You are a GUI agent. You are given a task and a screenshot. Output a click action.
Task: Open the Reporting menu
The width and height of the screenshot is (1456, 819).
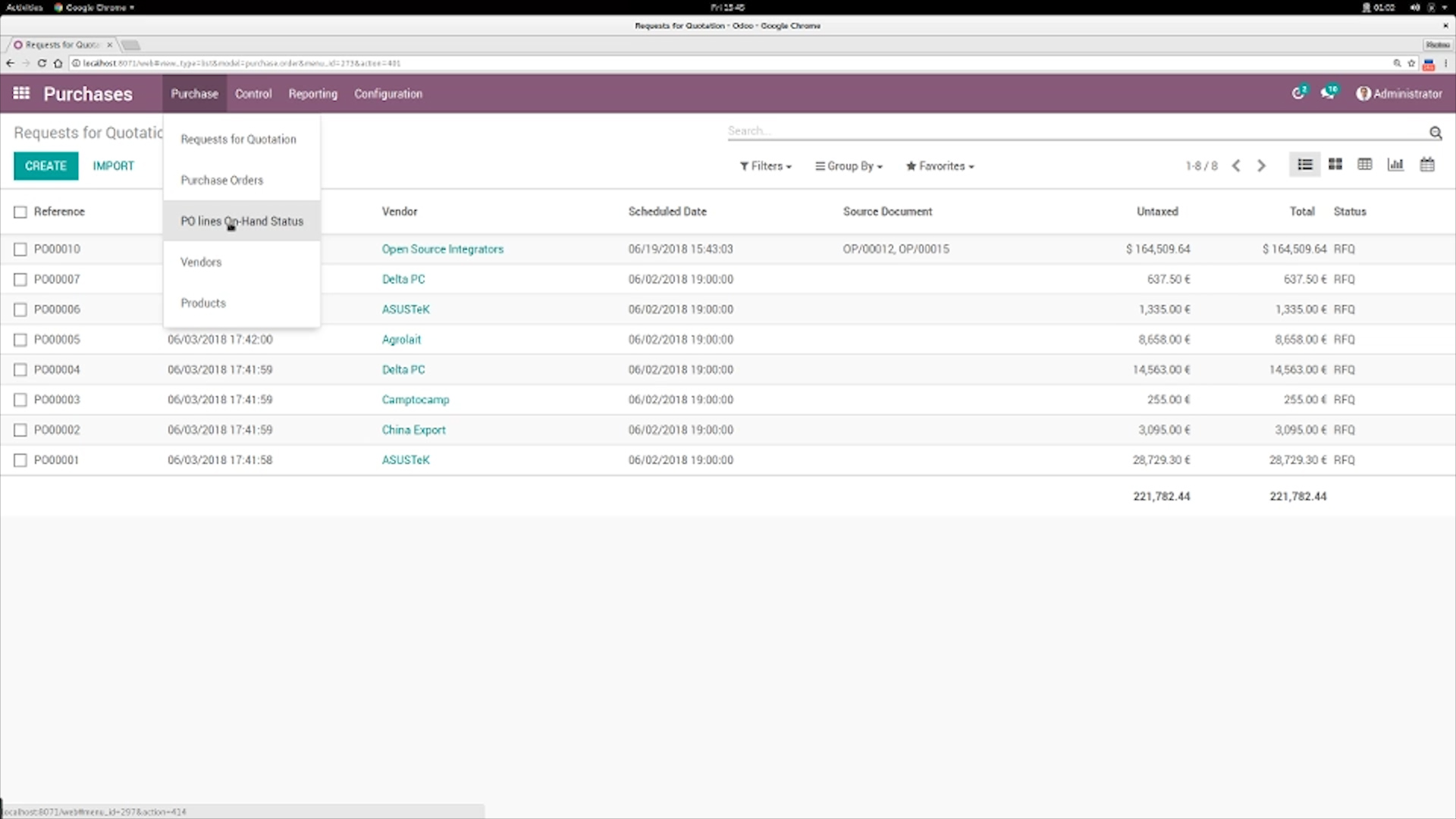pyautogui.click(x=312, y=93)
